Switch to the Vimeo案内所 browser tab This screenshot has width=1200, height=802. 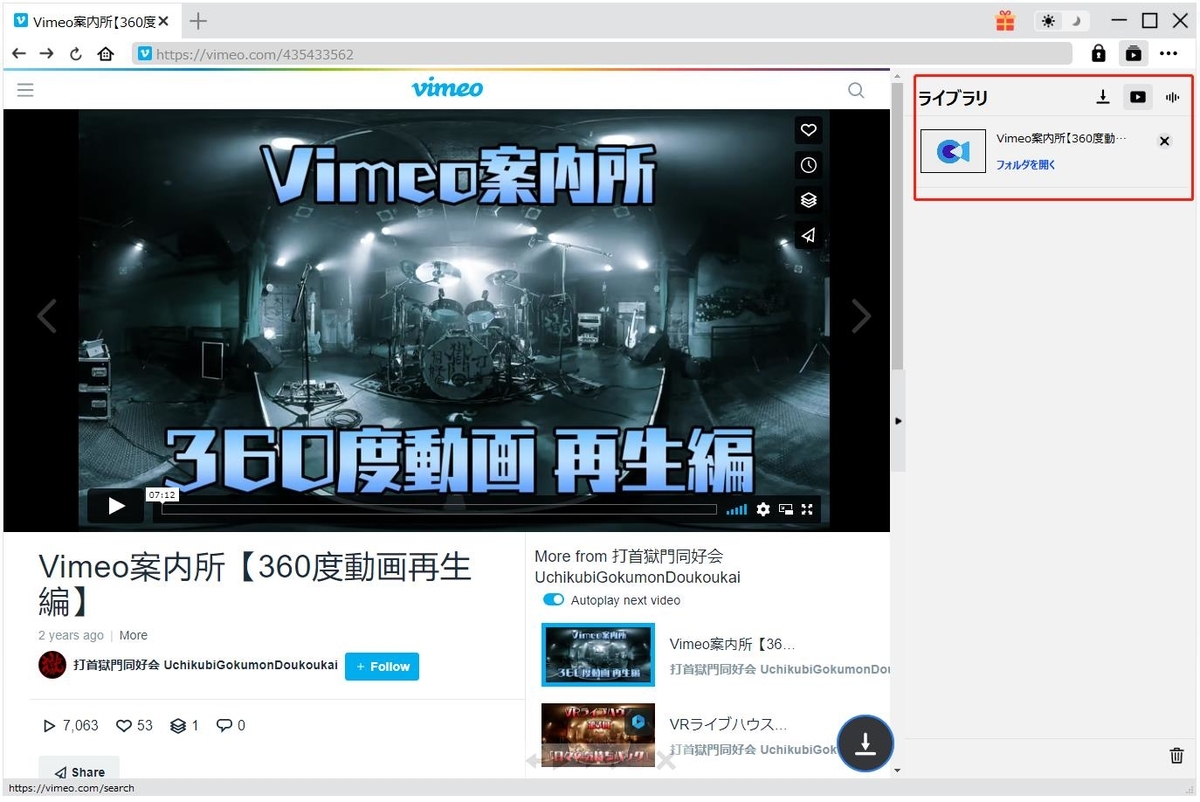tap(93, 21)
